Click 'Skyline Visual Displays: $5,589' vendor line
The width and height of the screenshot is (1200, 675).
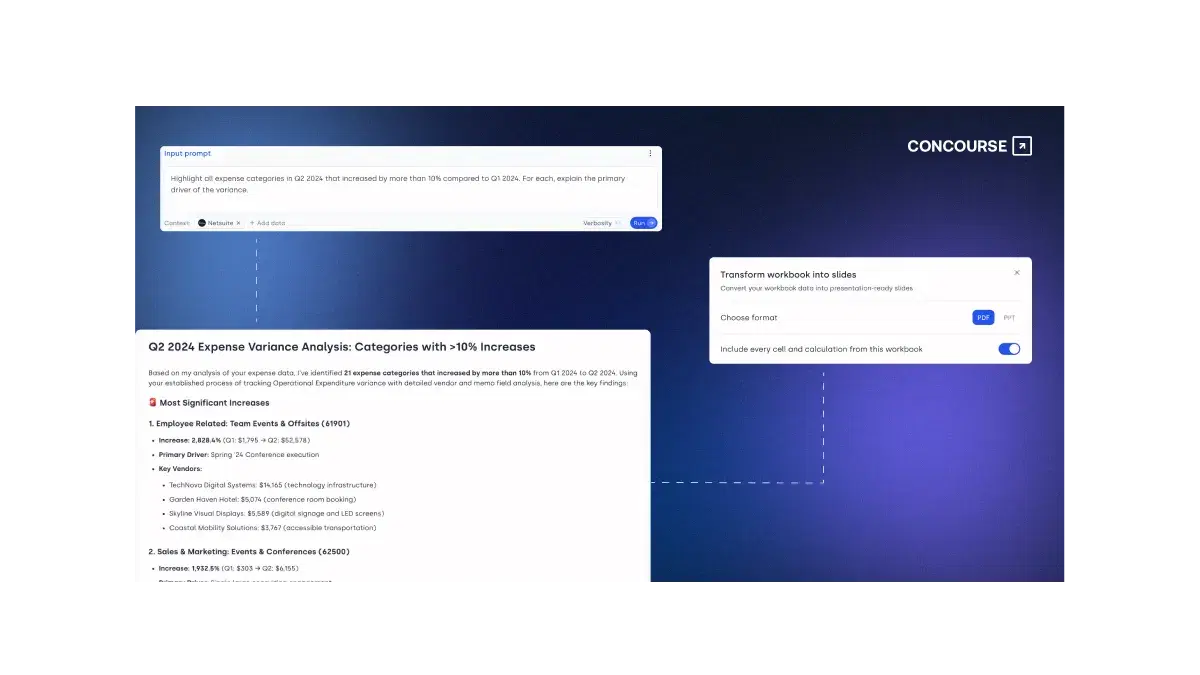[x=276, y=513]
